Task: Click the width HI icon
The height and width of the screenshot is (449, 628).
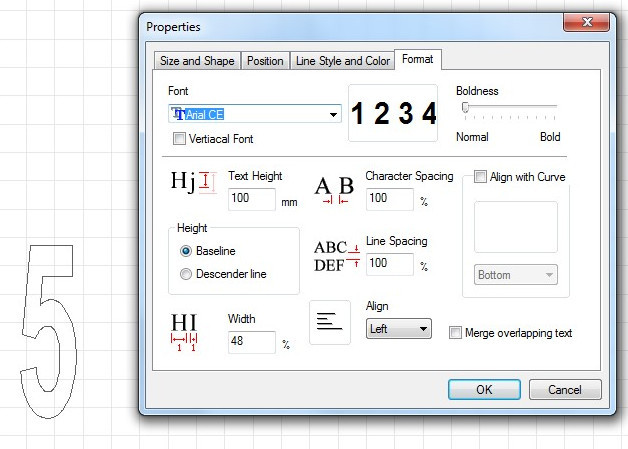Action: click(184, 330)
